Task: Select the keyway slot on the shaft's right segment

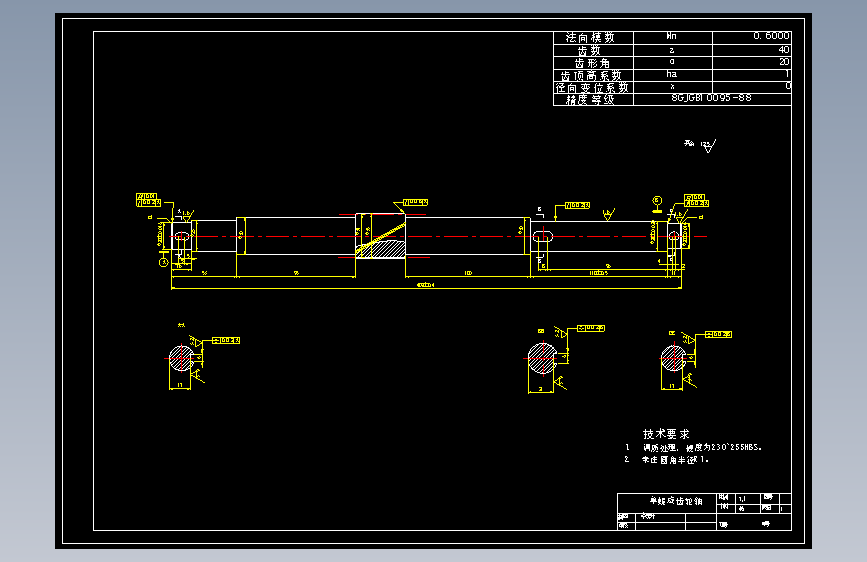Action: (x=542, y=237)
